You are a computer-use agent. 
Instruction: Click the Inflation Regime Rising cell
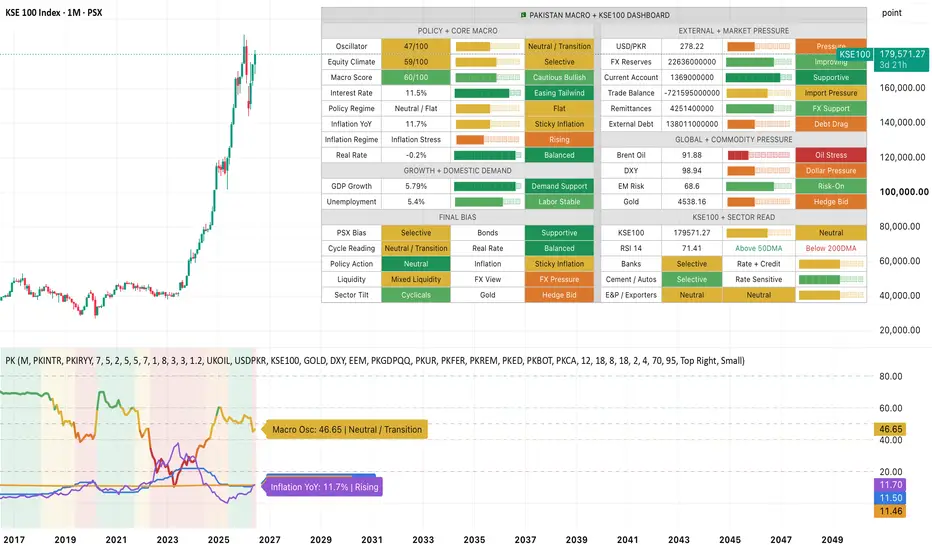559,140
